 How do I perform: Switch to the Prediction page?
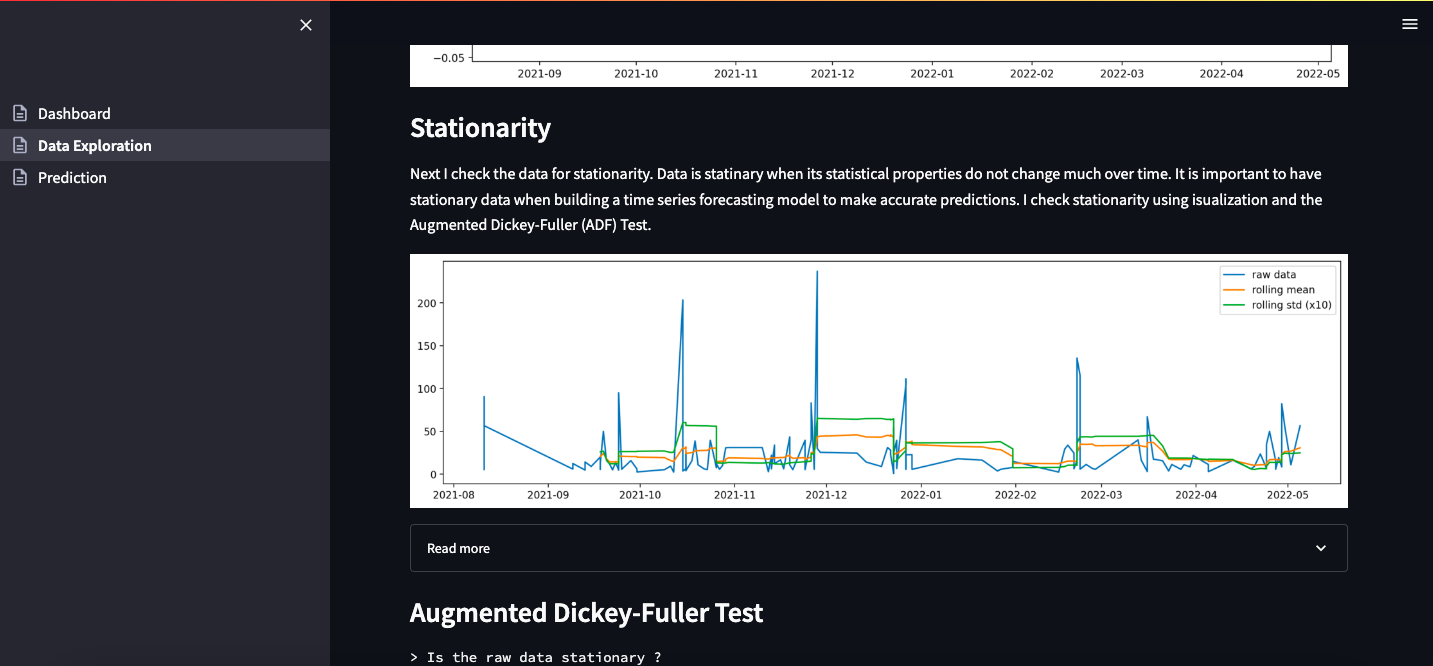coord(72,177)
